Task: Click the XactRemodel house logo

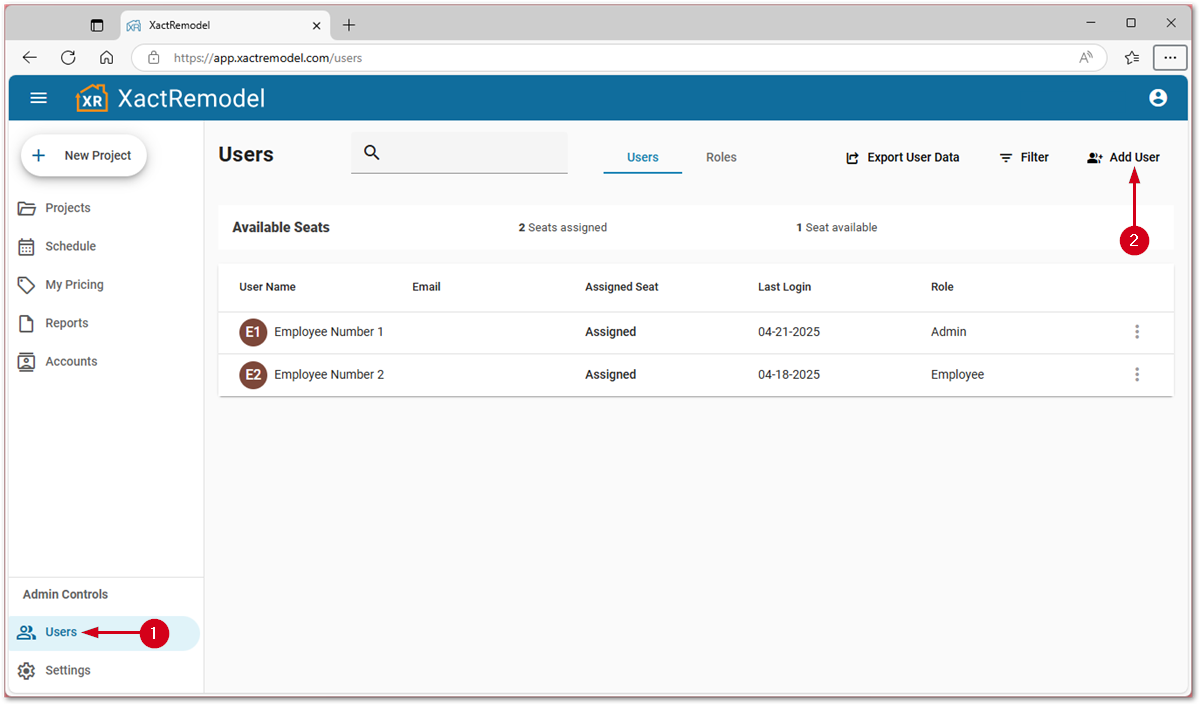Action: point(92,98)
